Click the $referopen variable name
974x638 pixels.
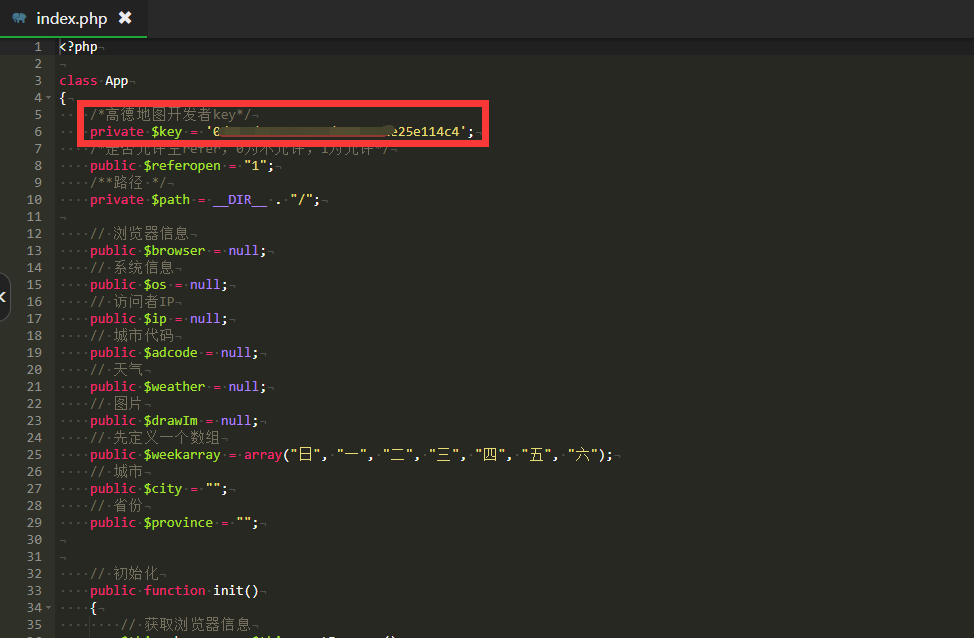pyautogui.click(x=181, y=166)
